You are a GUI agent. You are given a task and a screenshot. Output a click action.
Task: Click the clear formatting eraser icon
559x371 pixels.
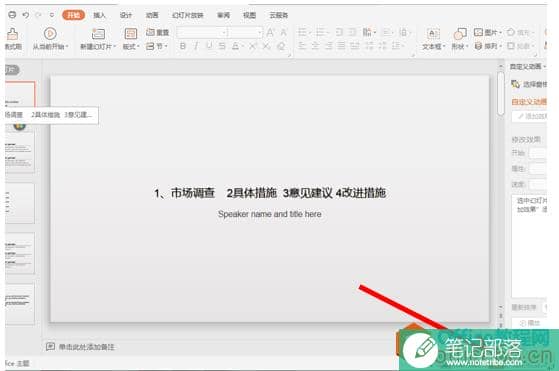[x=281, y=46]
